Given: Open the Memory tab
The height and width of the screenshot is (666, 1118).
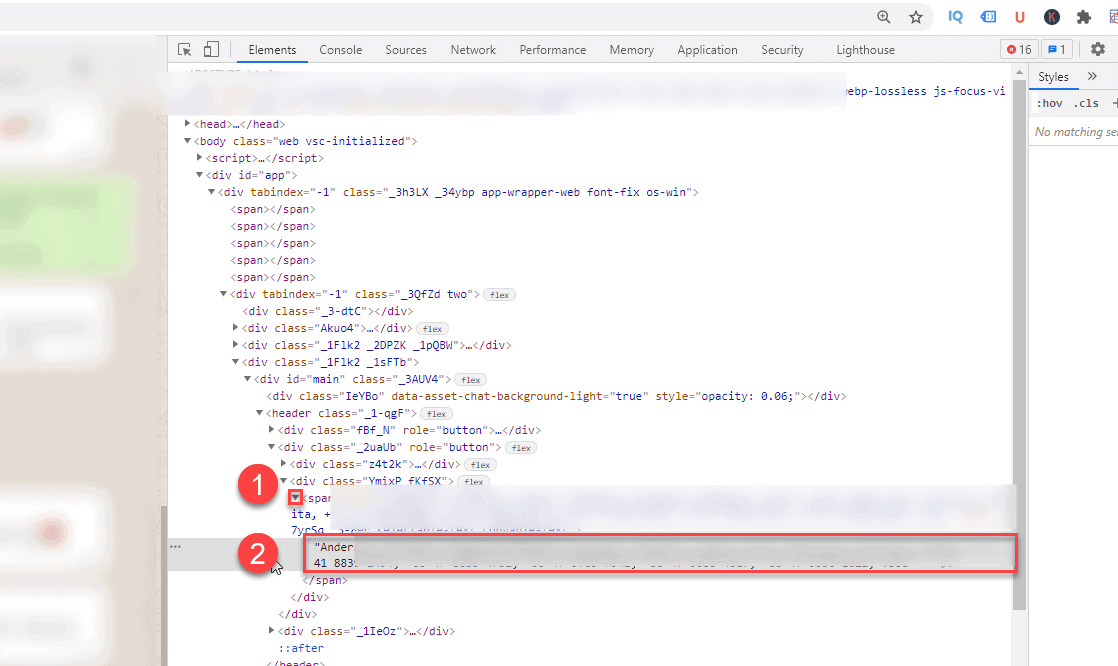Looking at the screenshot, I should [x=632, y=50].
